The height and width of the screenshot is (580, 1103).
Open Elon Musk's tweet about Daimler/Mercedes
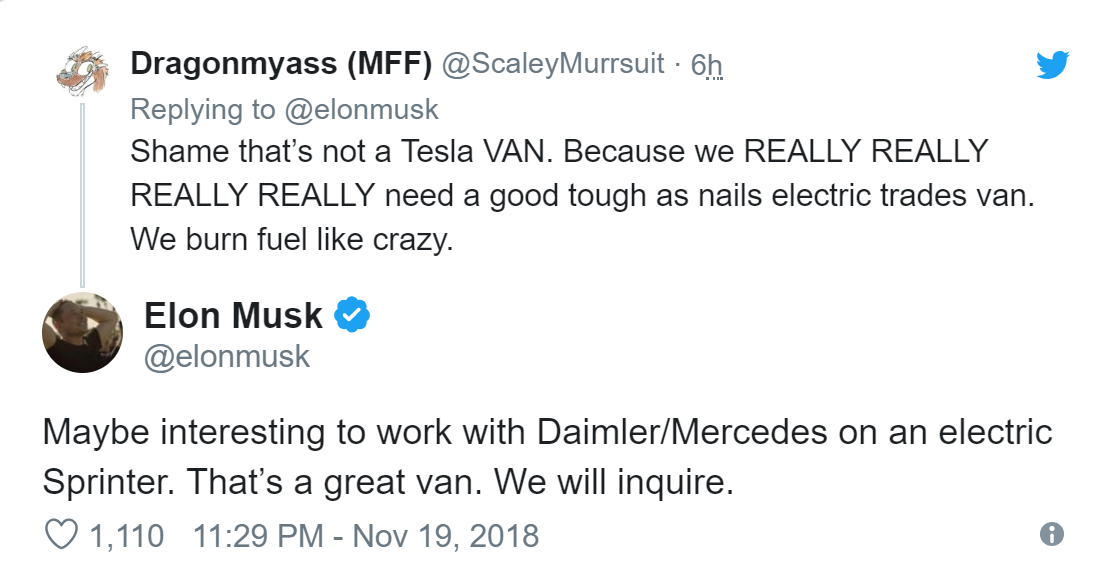pyautogui.click(x=547, y=457)
